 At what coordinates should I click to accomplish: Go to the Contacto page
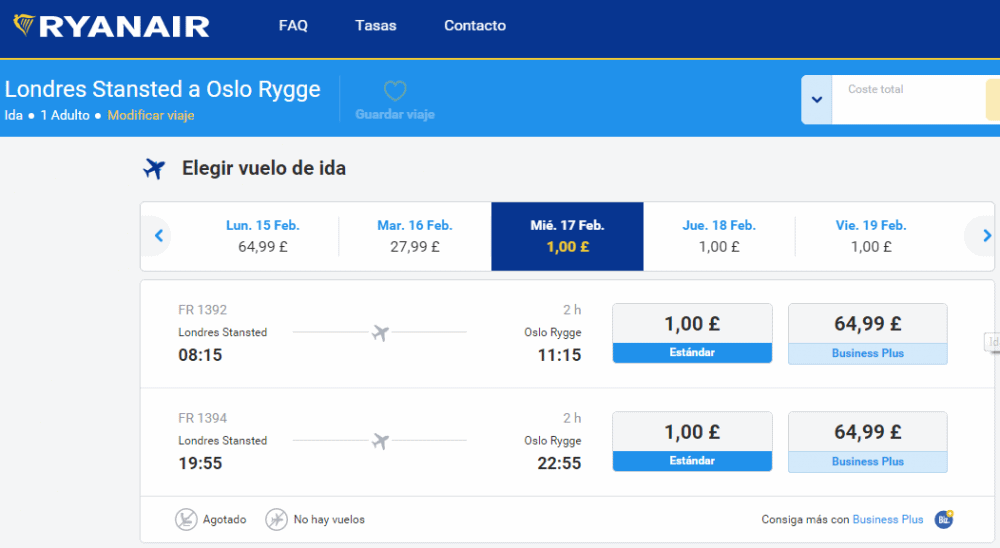475,26
